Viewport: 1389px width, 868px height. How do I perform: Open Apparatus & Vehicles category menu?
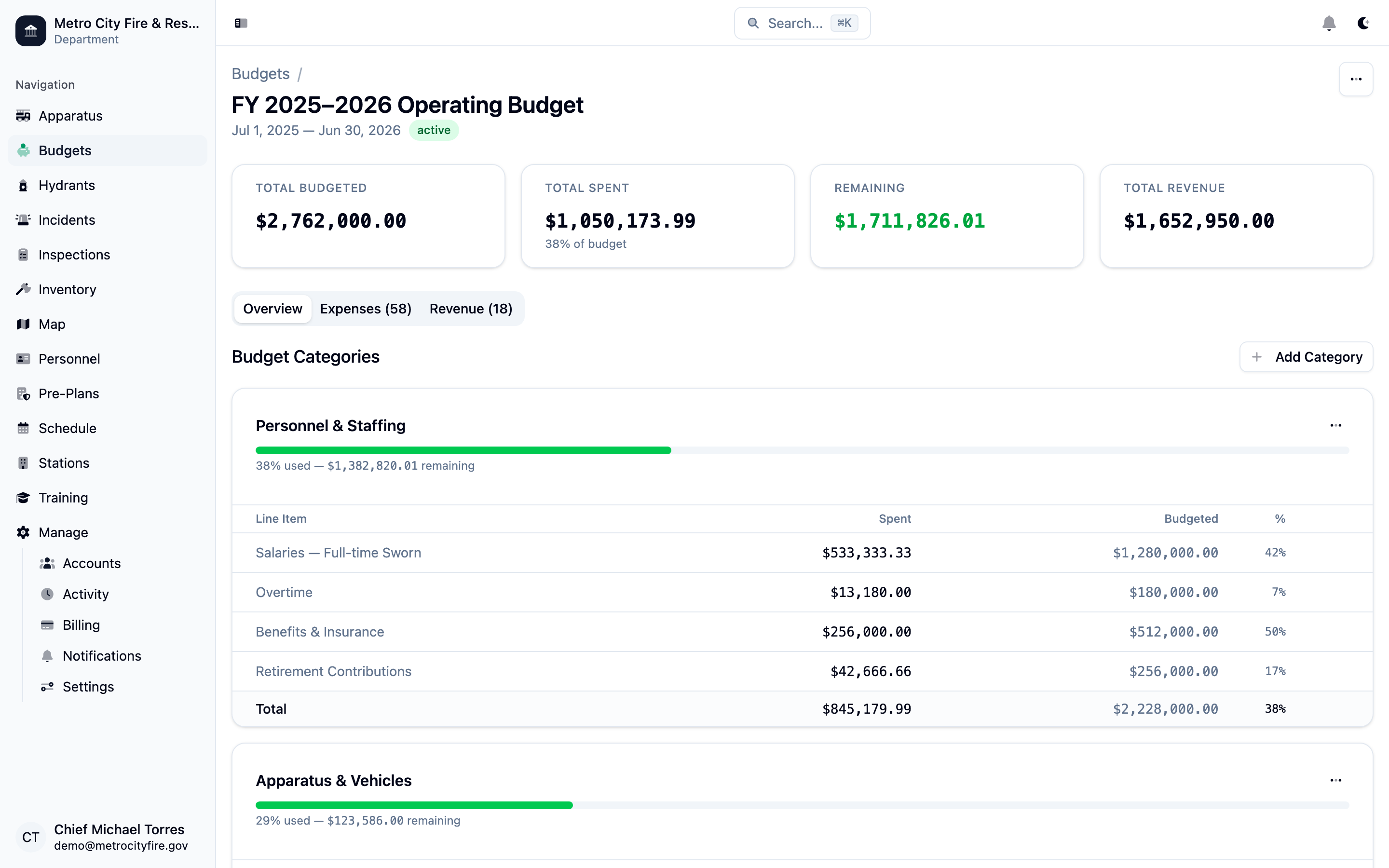click(x=1335, y=780)
